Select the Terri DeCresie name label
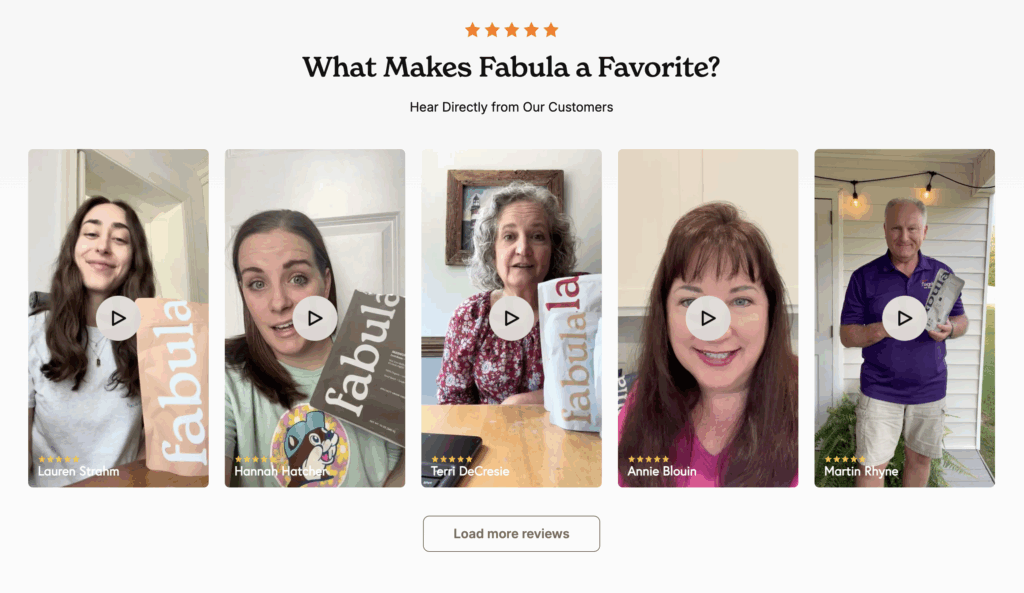Viewport: 1024px width, 593px height. pos(470,471)
